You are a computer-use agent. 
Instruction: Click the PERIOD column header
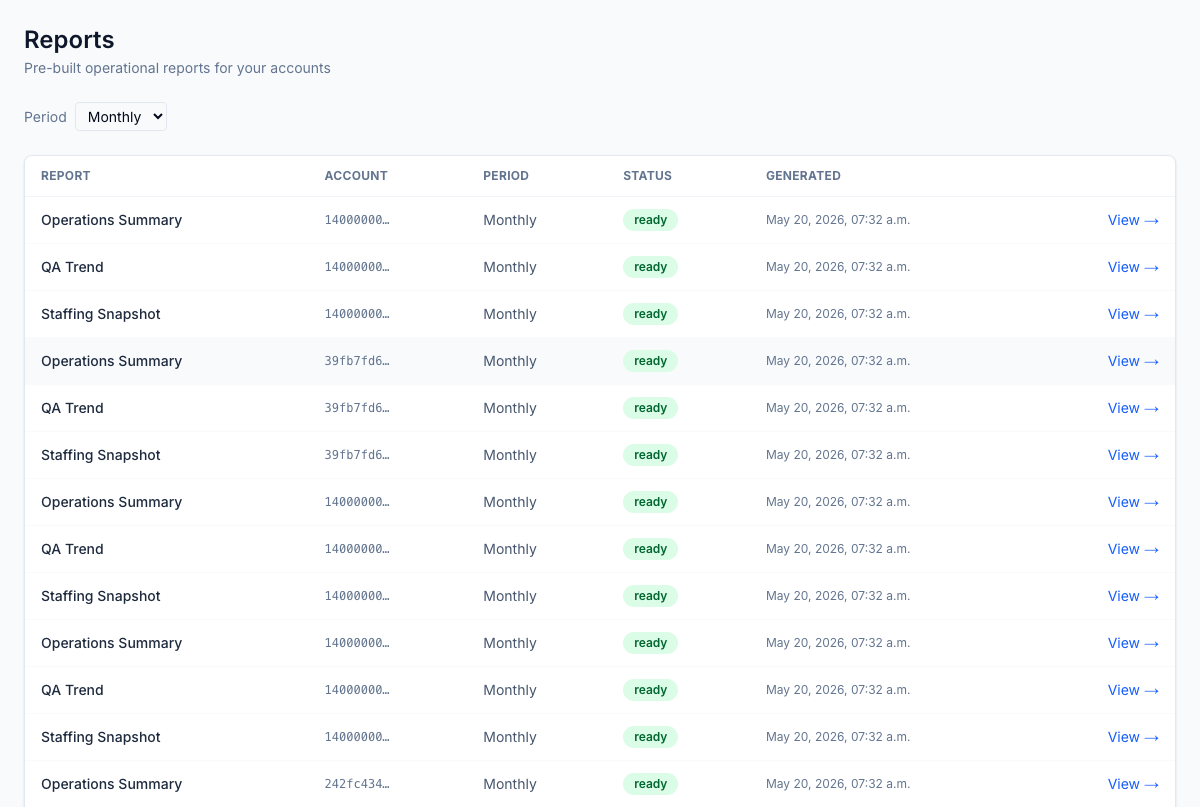506,176
